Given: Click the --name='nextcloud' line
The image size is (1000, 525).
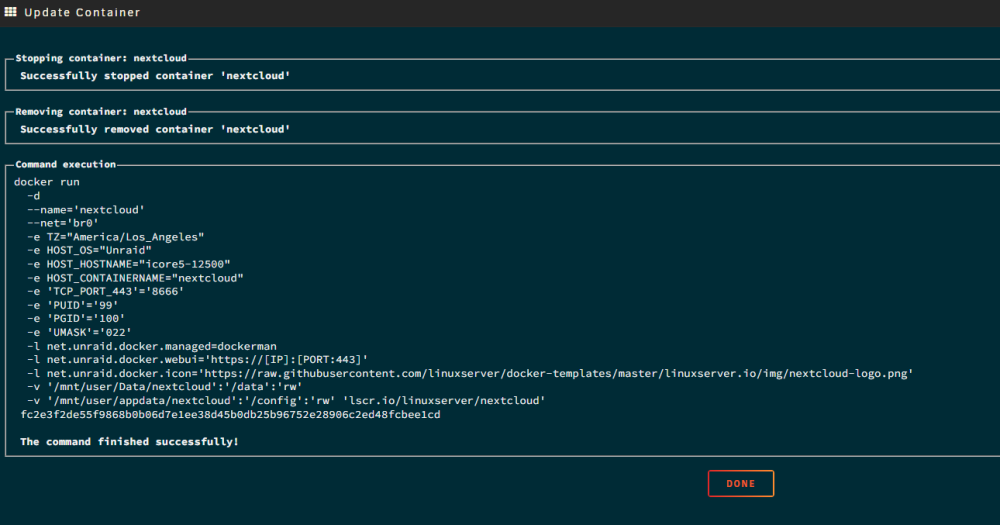Looking at the screenshot, I should point(86,210).
